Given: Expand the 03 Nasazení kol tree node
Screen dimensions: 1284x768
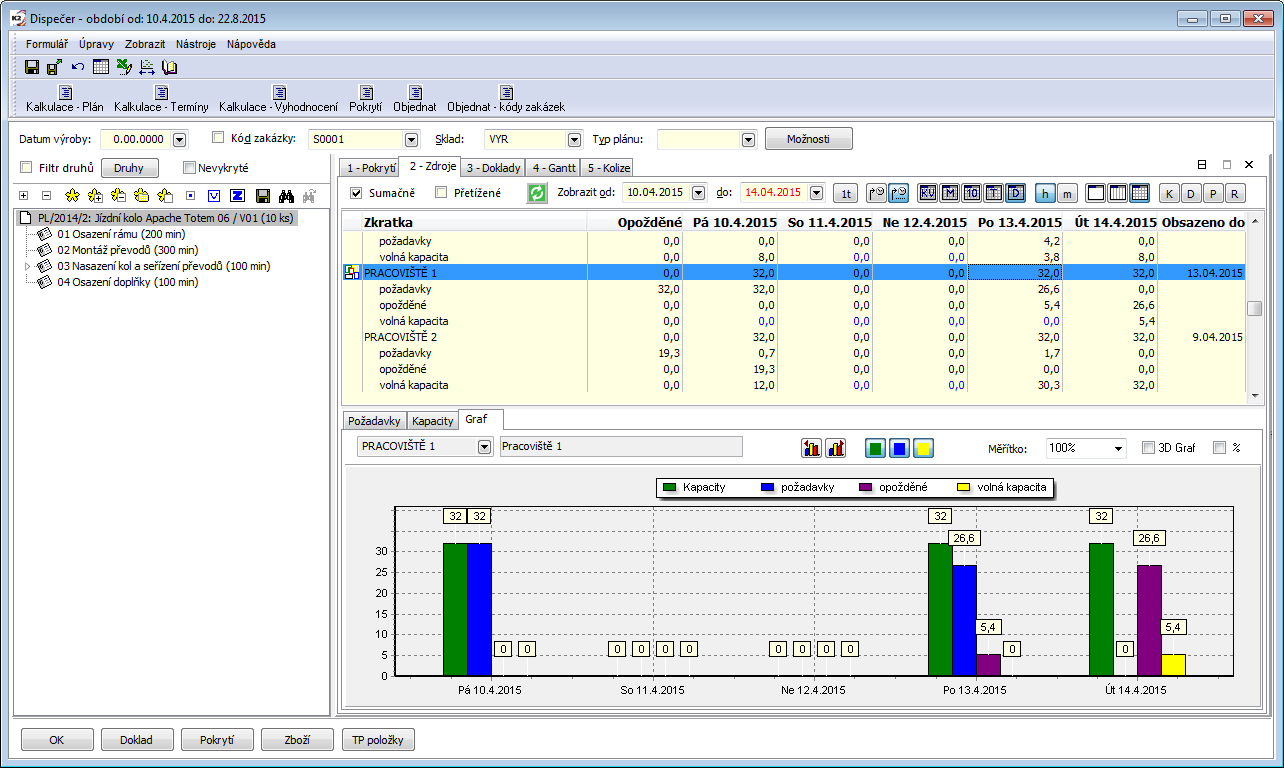Looking at the screenshot, I should tap(27, 267).
